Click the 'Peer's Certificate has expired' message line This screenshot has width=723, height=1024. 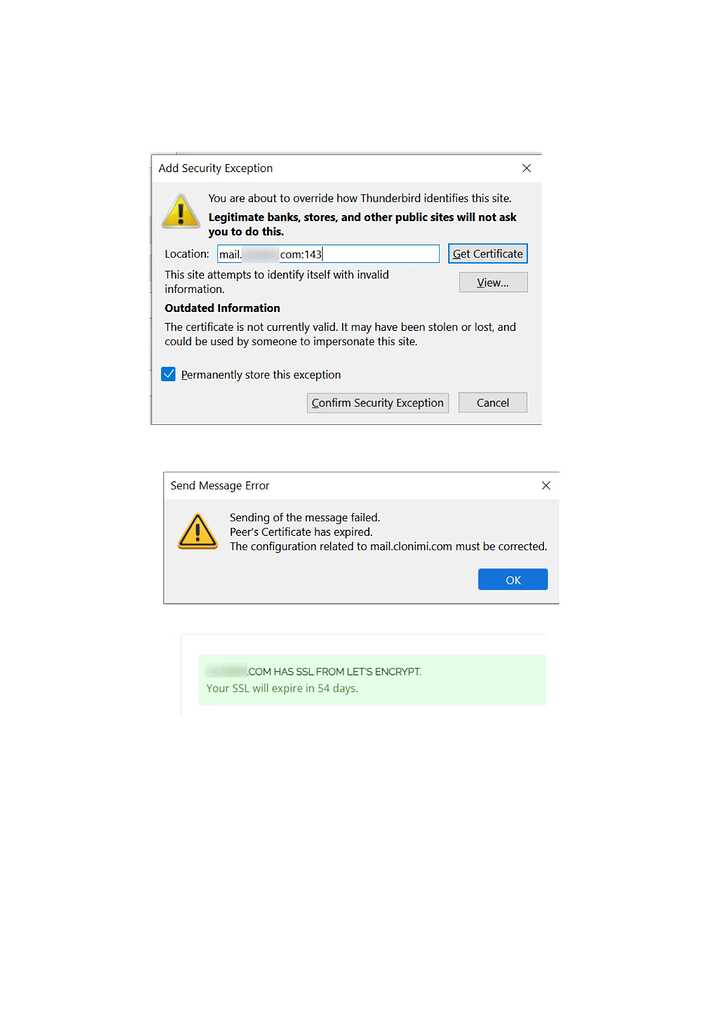click(x=301, y=532)
